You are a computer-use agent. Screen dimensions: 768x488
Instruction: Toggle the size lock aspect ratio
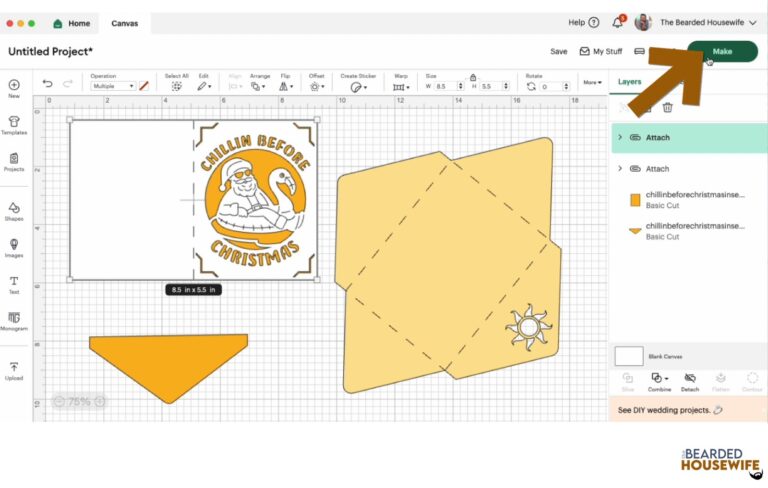click(473, 77)
